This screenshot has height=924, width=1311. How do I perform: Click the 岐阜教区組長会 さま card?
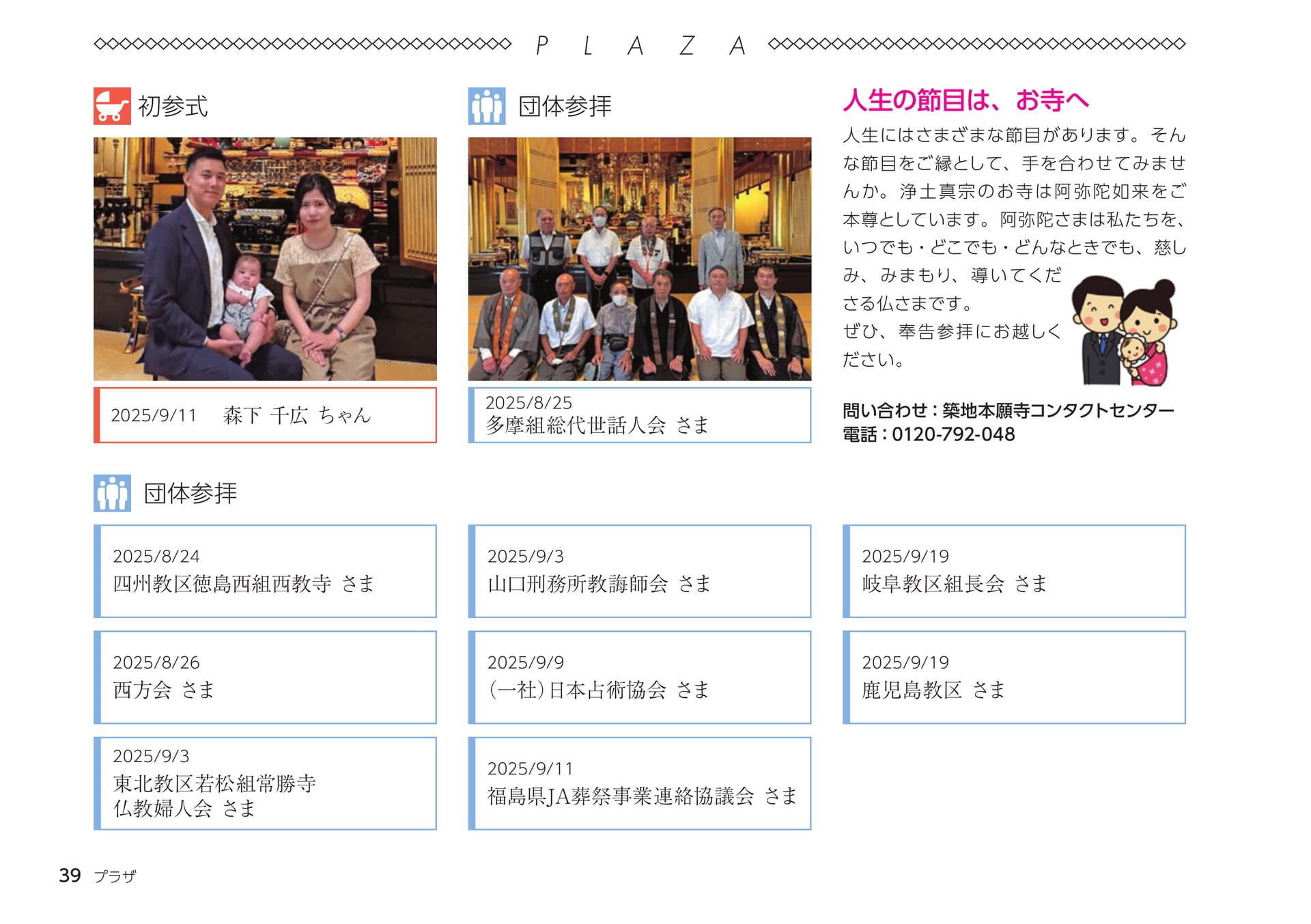[x=1014, y=572]
